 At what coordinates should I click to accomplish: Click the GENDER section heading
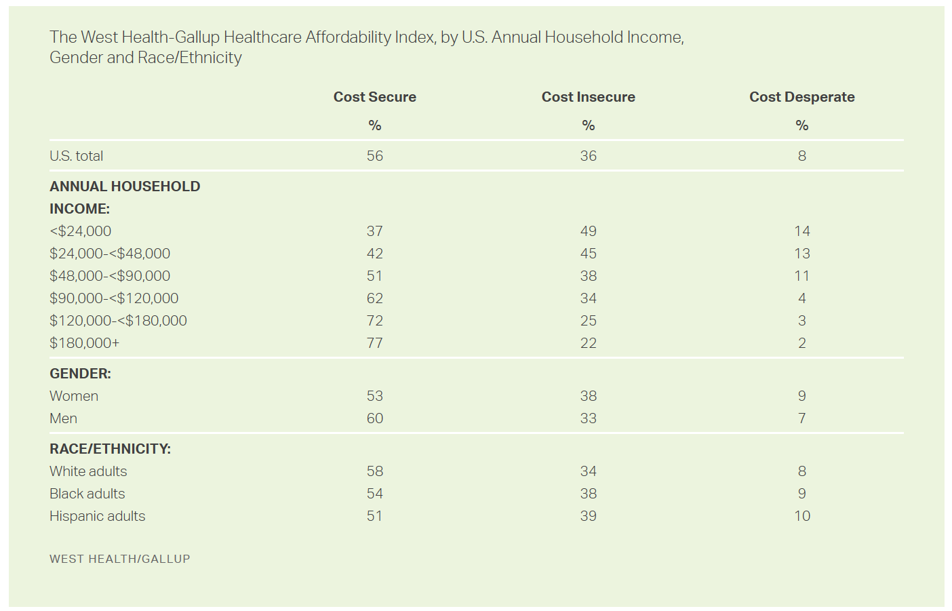point(80,373)
